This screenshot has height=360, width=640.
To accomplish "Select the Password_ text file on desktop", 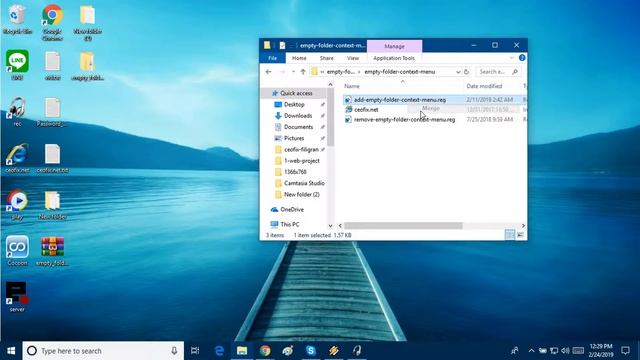I will [52, 112].
